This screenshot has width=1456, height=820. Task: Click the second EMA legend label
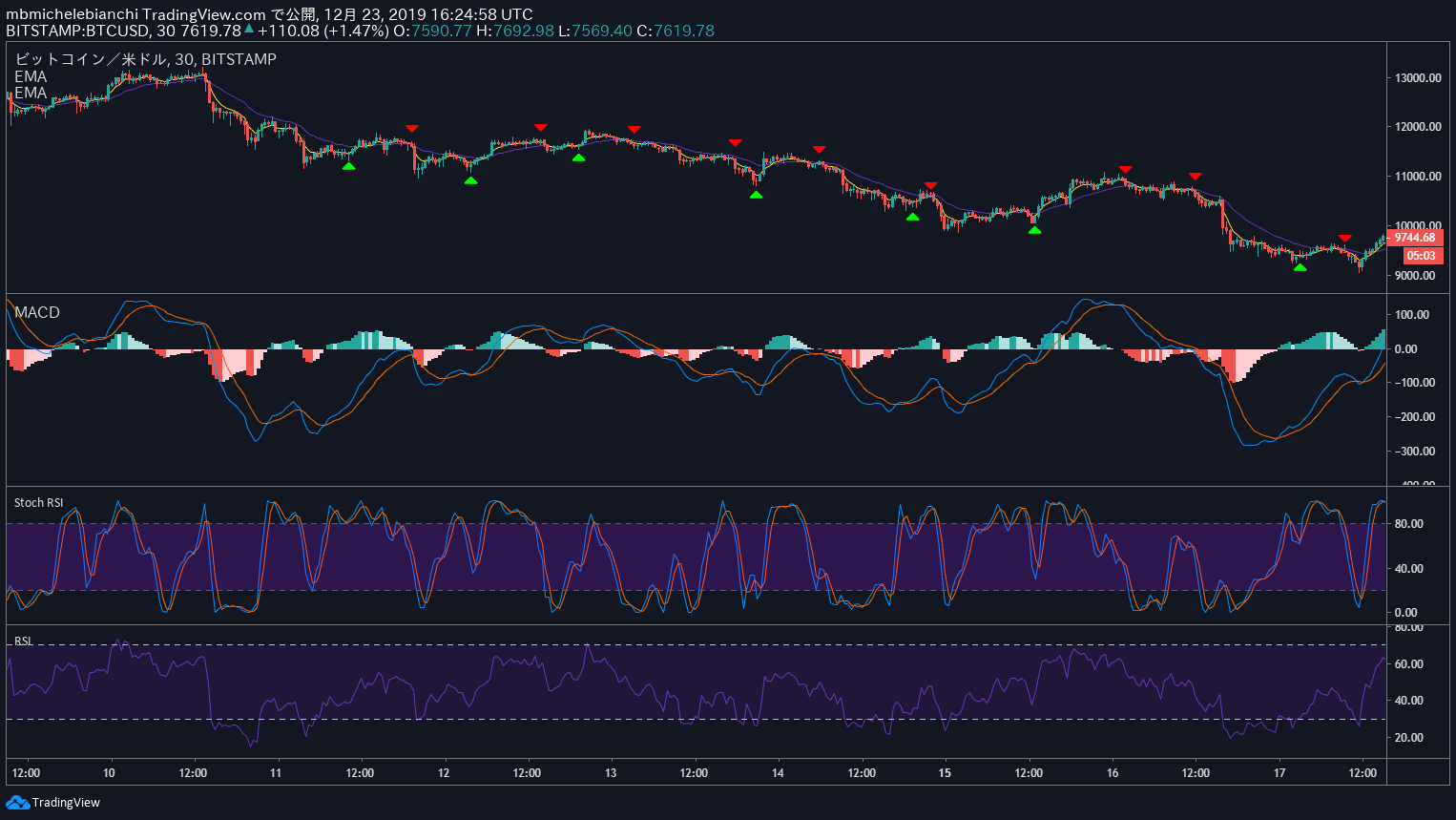31,93
